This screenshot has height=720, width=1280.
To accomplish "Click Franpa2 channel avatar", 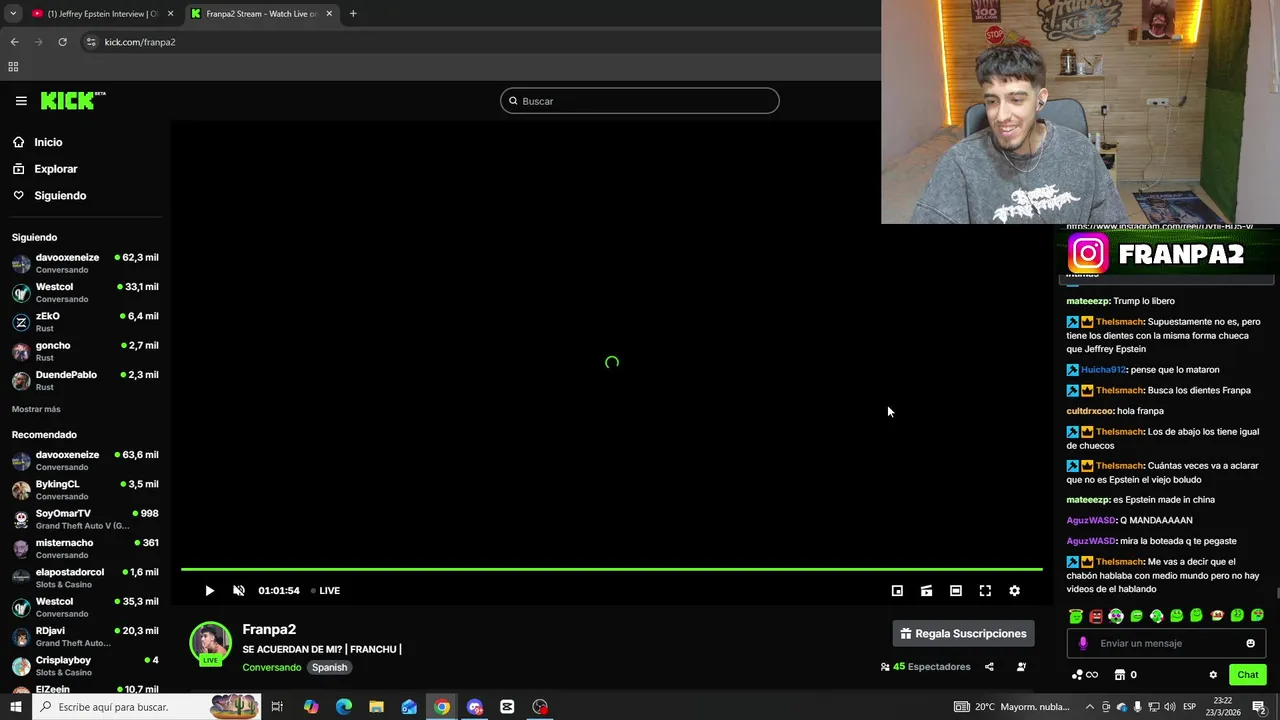I will (x=210, y=643).
